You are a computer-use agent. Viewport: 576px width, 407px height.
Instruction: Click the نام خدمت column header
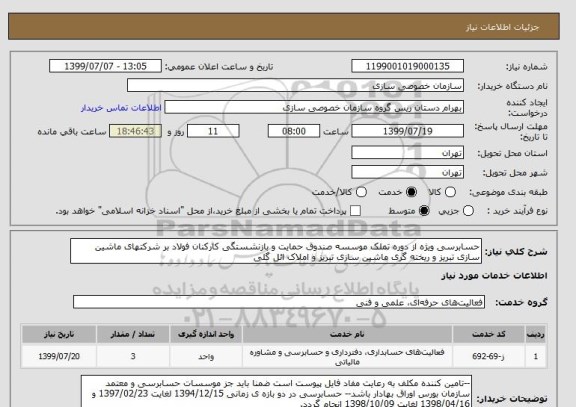(347, 334)
